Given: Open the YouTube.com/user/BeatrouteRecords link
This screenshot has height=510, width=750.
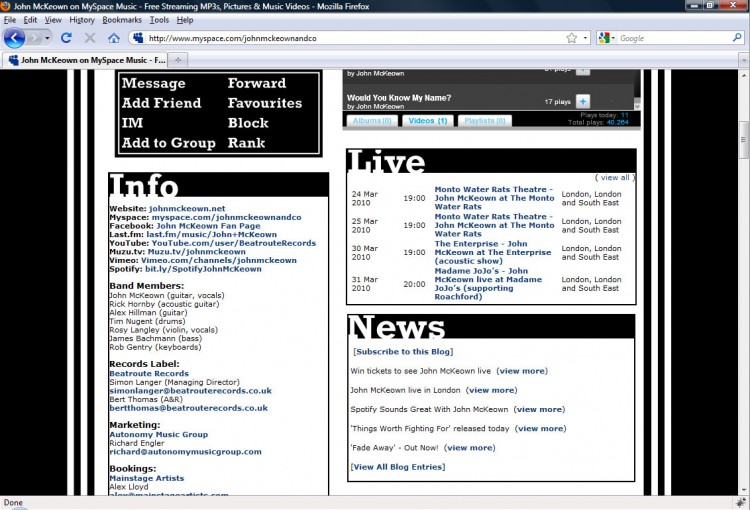Looking at the screenshot, I should tap(234, 243).
